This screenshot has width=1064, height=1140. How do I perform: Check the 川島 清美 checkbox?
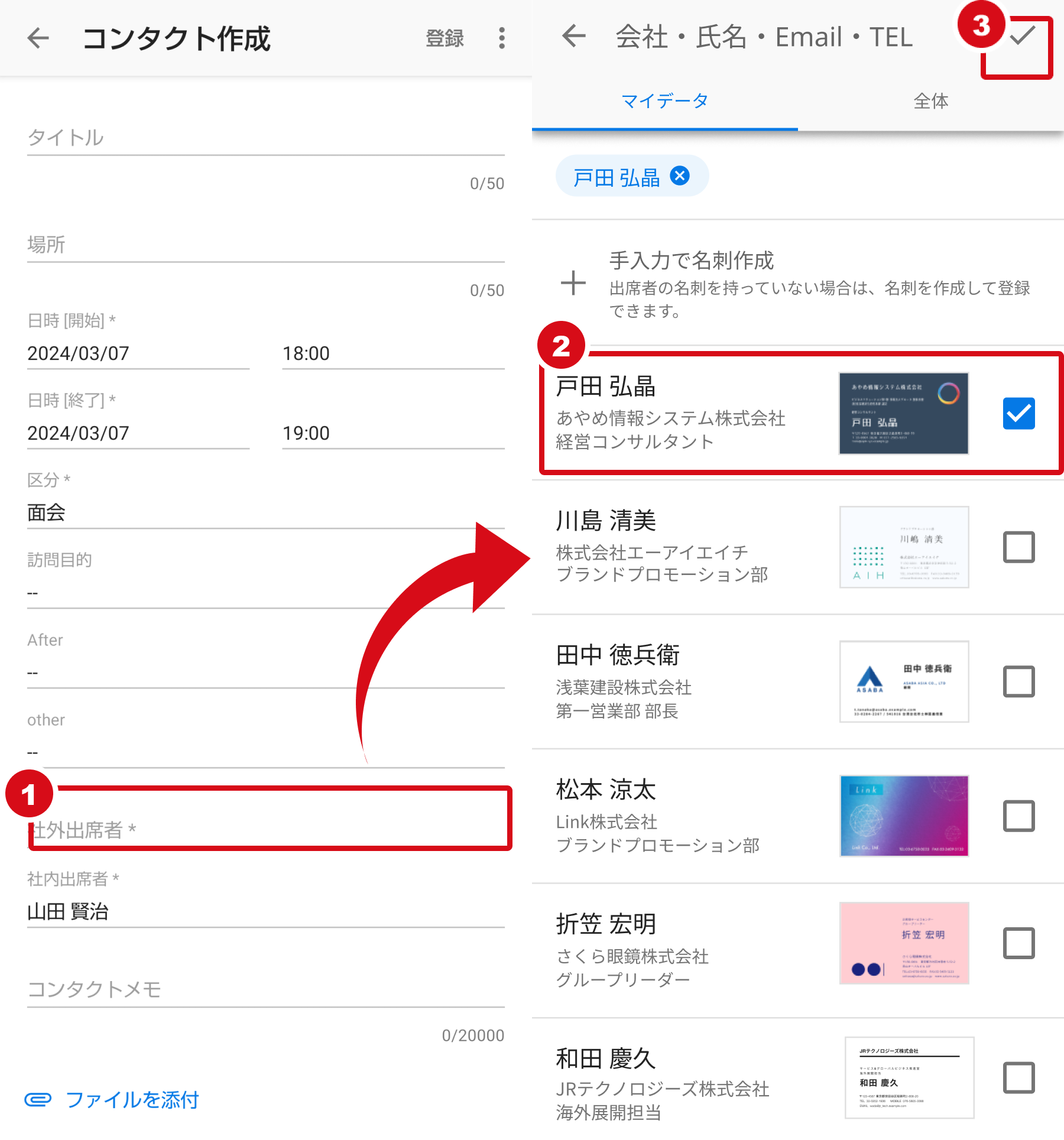(1018, 547)
